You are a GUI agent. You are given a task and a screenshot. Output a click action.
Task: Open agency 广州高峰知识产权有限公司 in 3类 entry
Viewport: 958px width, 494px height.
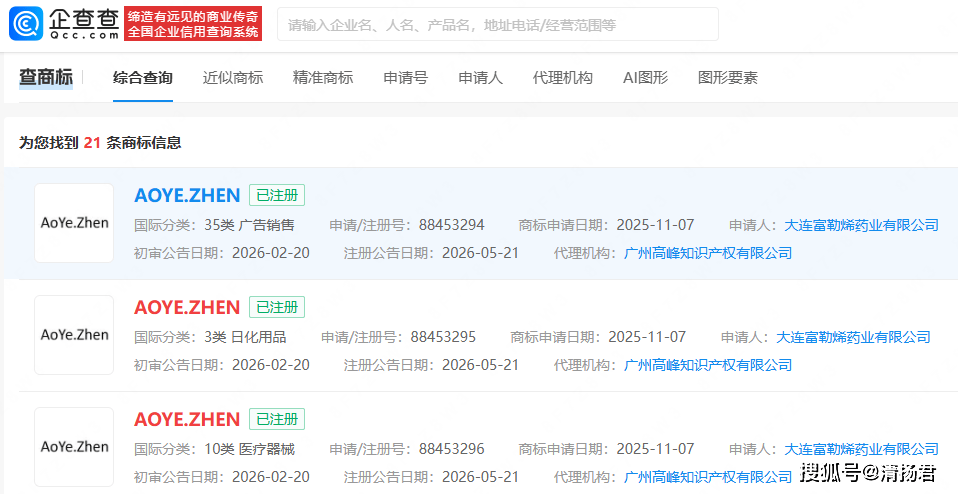coord(708,365)
